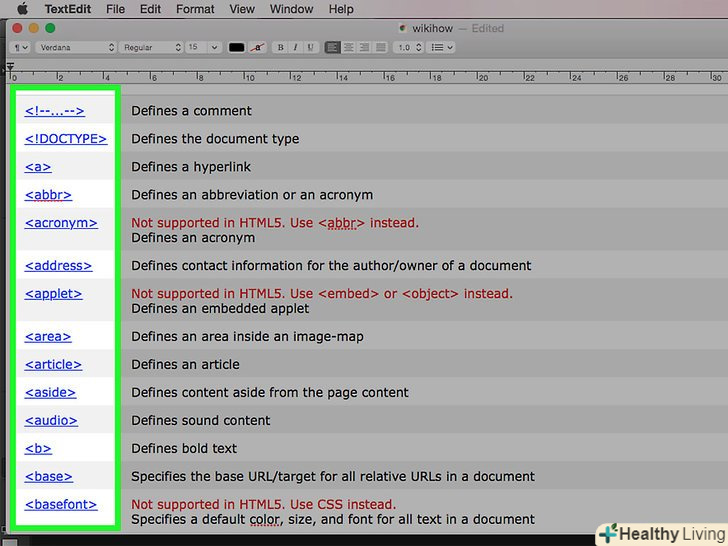Open the Window menu in menu bar

point(291,9)
